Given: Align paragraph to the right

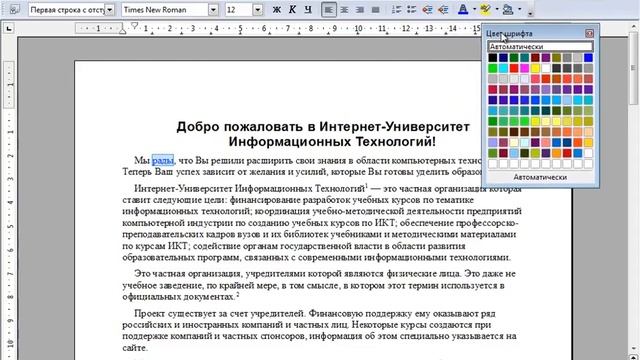Looking at the screenshot, I should click(x=360, y=10).
